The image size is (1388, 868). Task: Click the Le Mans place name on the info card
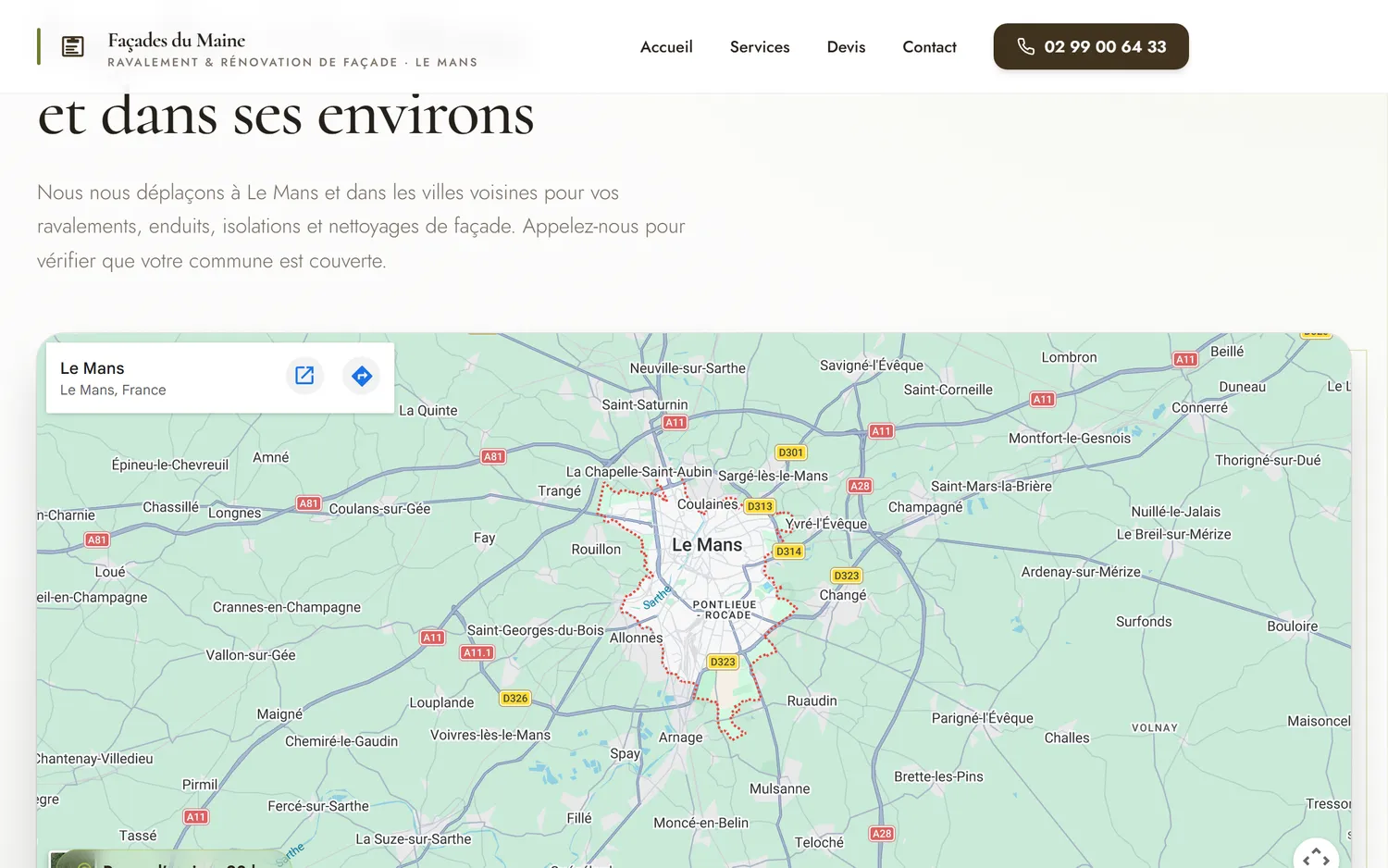coord(92,368)
